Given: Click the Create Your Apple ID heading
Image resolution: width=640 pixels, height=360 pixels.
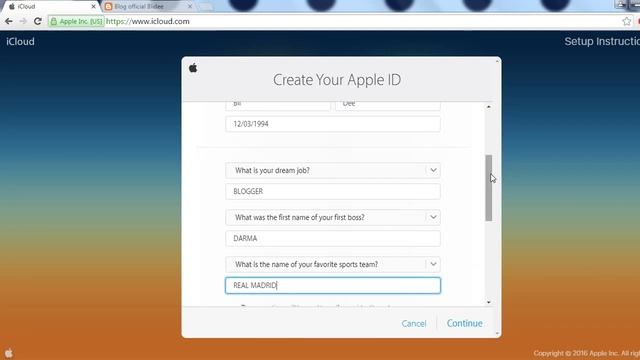Looking at the screenshot, I should tap(337, 80).
